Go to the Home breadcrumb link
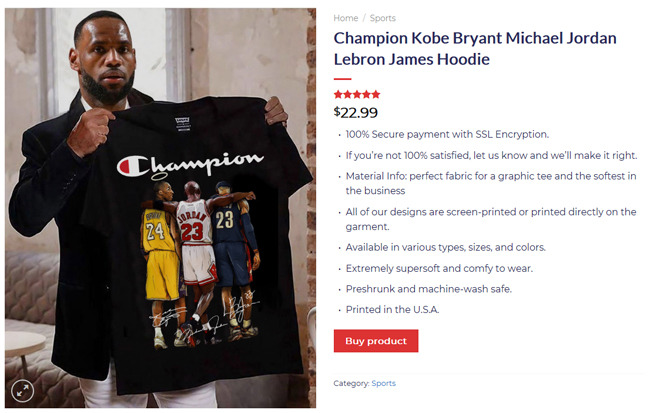This screenshot has height=413, width=650. pyautogui.click(x=345, y=18)
